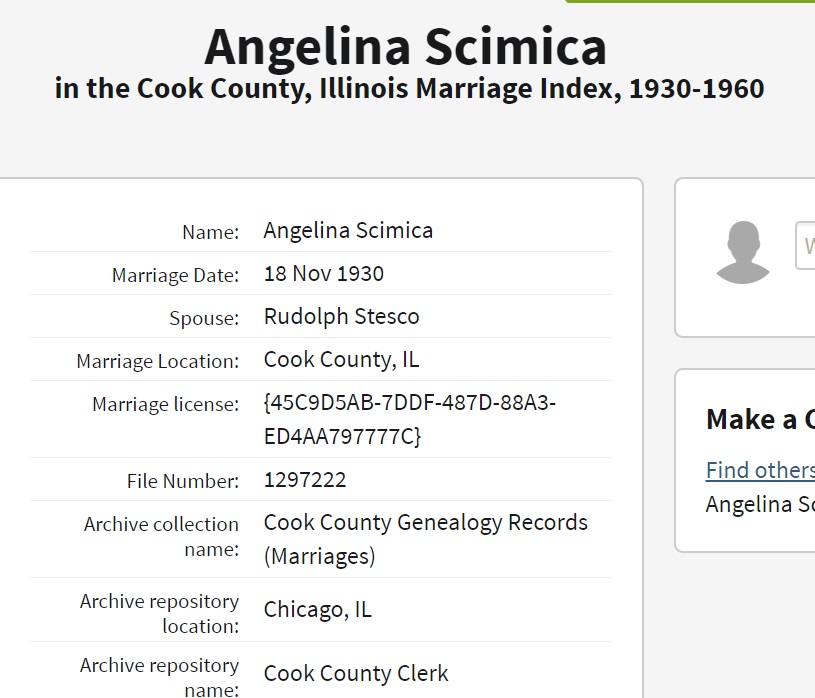Click the gray person silhouette avatar
The height and width of the screenshot is (698, 815).
[x=743, y=252]
